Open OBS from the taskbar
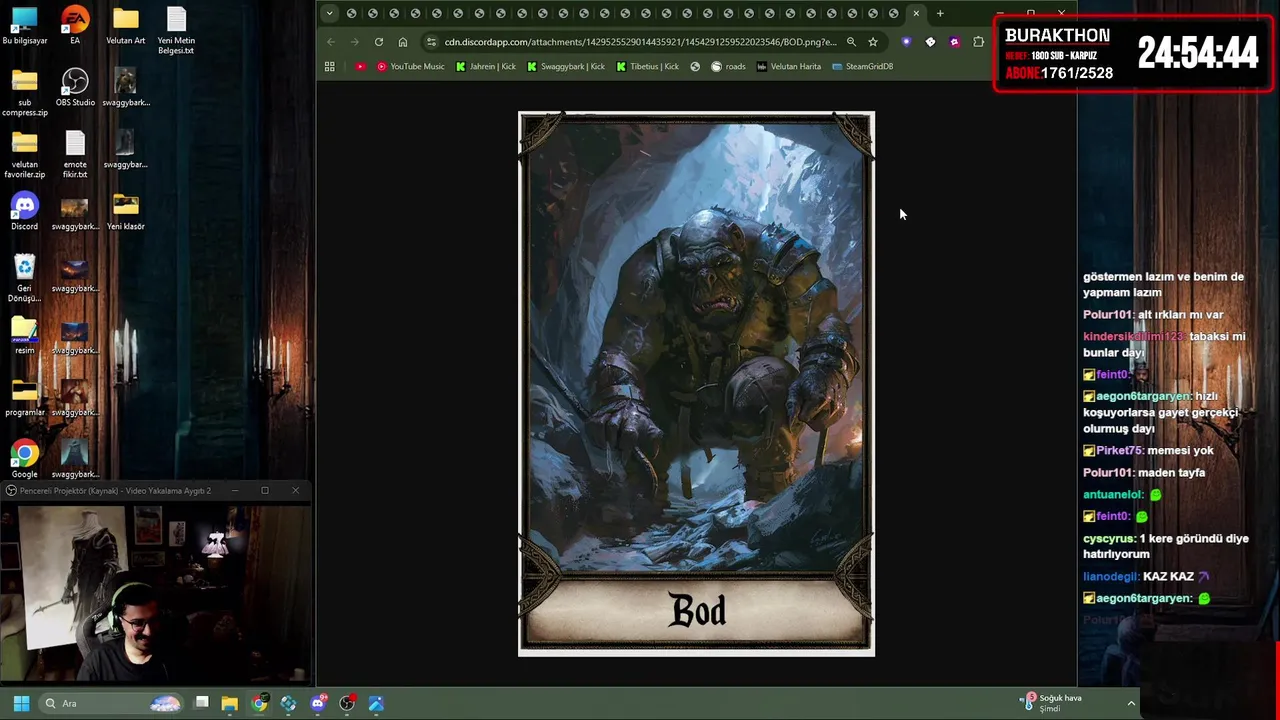1280x720 pixels. [347, 703]
